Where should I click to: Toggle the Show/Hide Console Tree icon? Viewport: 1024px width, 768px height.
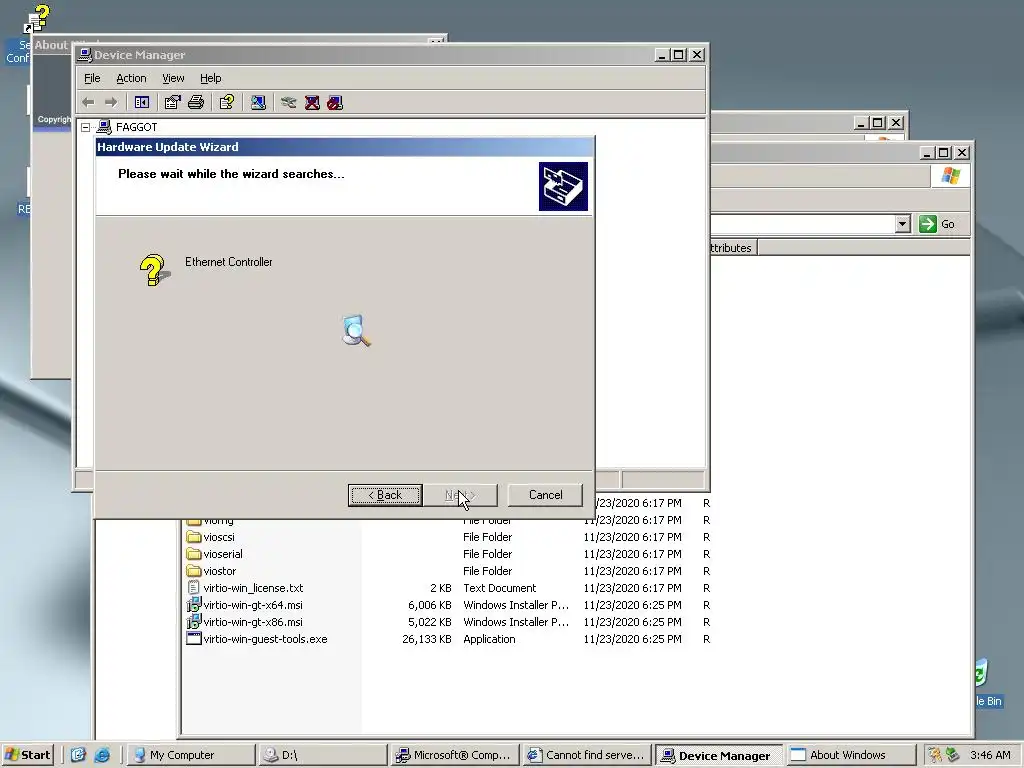pyautogui.click(x=142, y=103)
